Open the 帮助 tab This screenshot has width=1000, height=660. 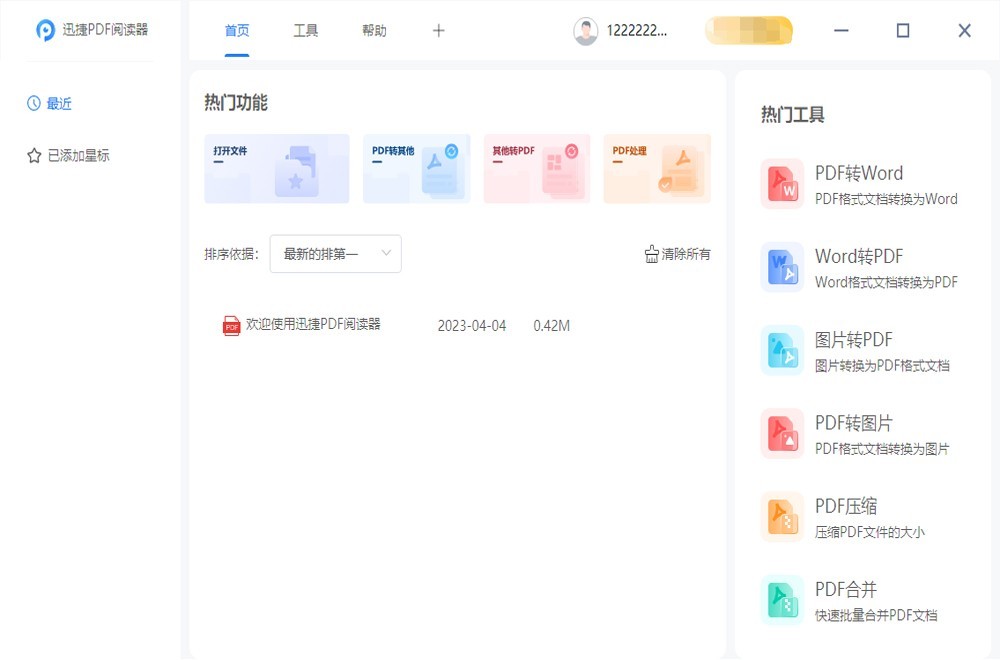pyautogui.click(x=374, y=31)
